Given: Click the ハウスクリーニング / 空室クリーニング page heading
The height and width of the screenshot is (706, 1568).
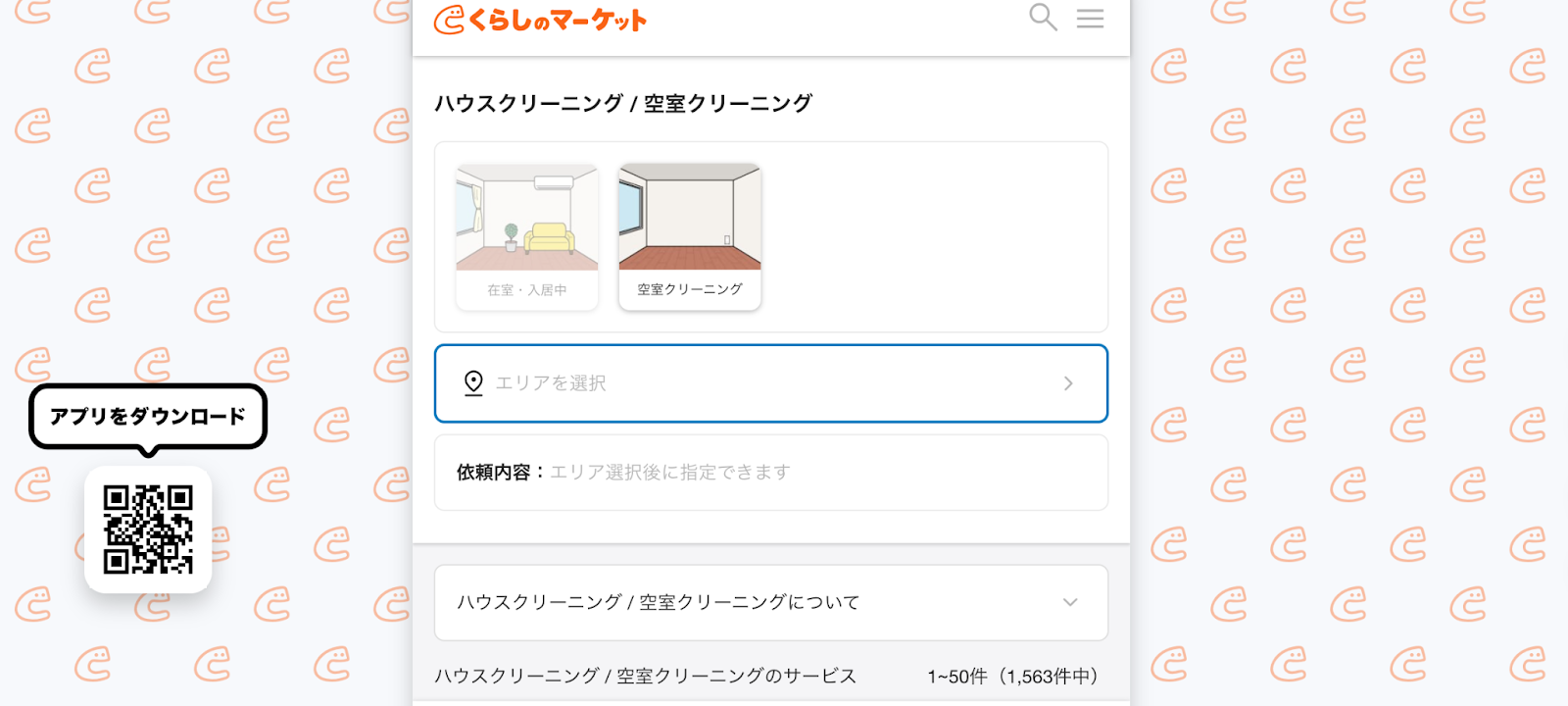Looking at the screenshot, I should click(623, 103).
